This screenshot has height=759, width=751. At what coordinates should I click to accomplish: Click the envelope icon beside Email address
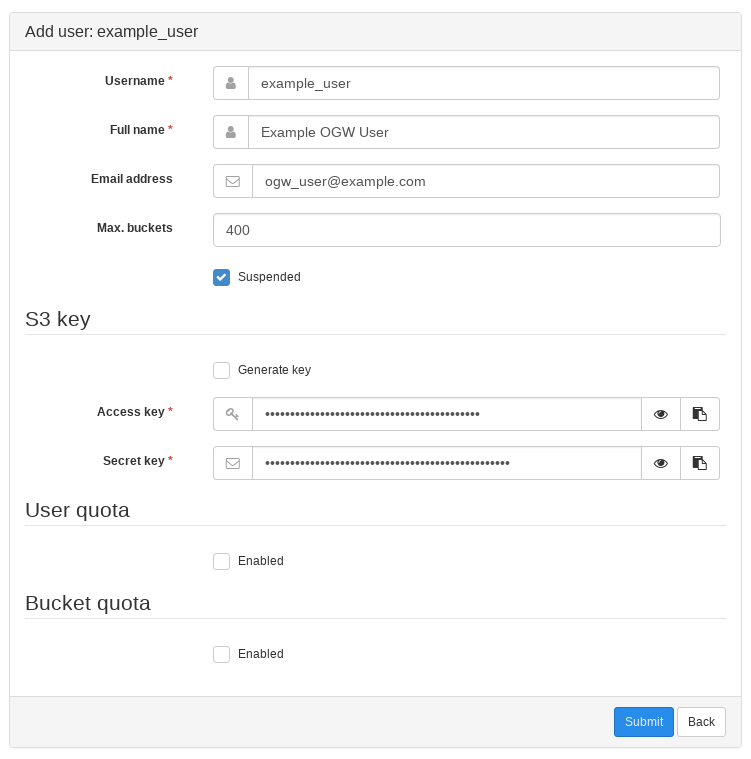(x=233, y=181)
